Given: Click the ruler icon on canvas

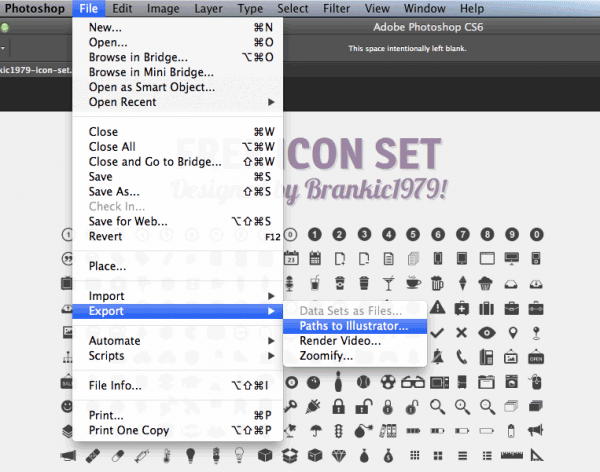Looking at the screenshot, I should 512,455.
